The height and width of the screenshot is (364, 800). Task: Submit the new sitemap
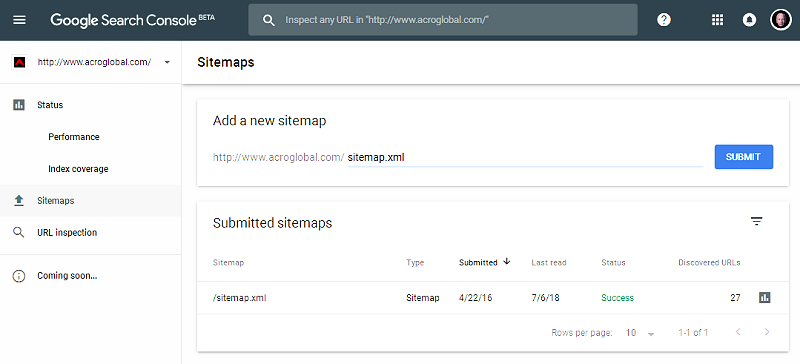(x=743, y=157)
